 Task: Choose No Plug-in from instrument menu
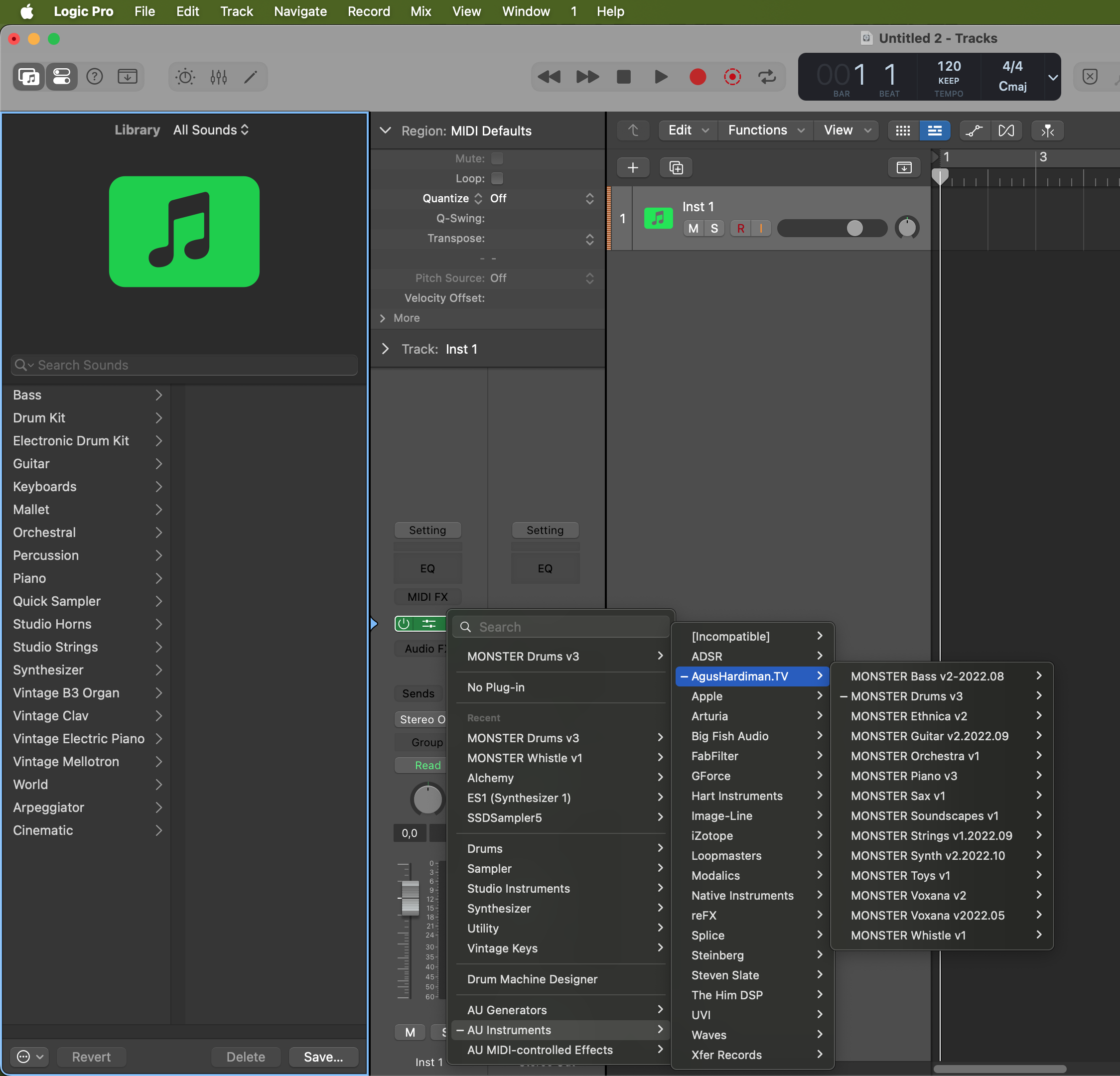point(560,687)
